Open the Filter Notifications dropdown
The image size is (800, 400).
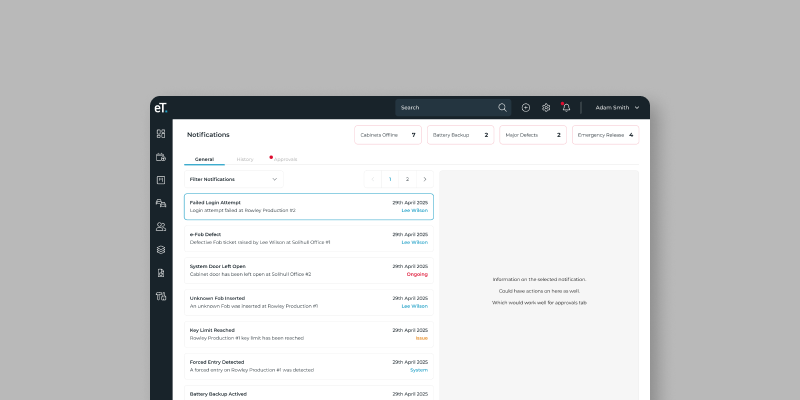point(234,179)
